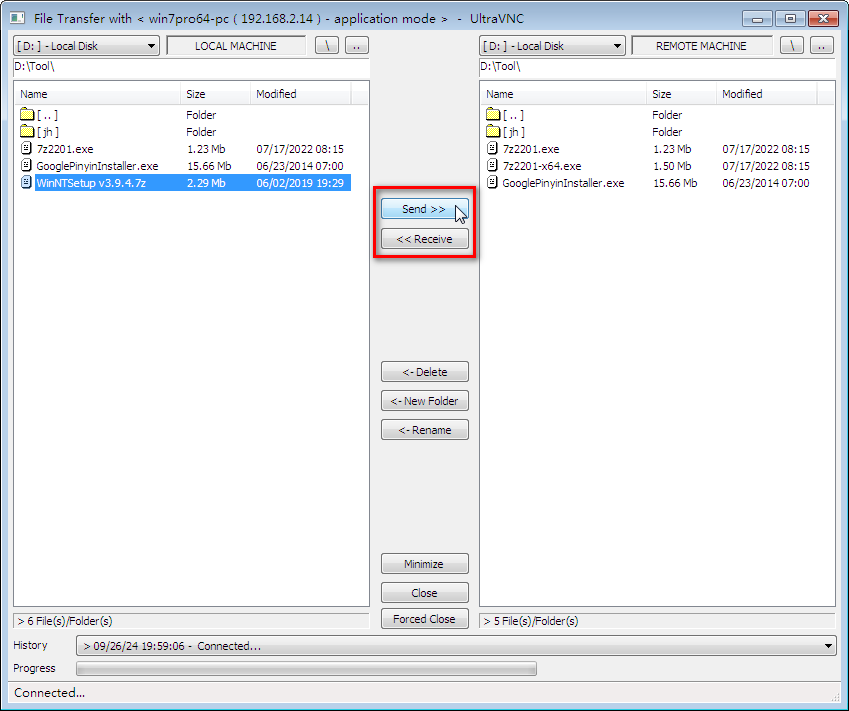This screenshot has width=849, height=711.
Task: Click the file icon of local GooglePinyinInstaller.exe
Action: [x=26, y=165]
